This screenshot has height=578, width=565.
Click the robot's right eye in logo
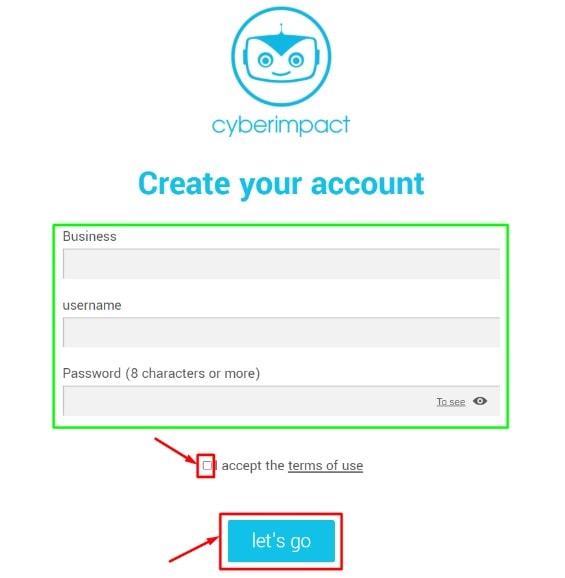coord(296,60)
